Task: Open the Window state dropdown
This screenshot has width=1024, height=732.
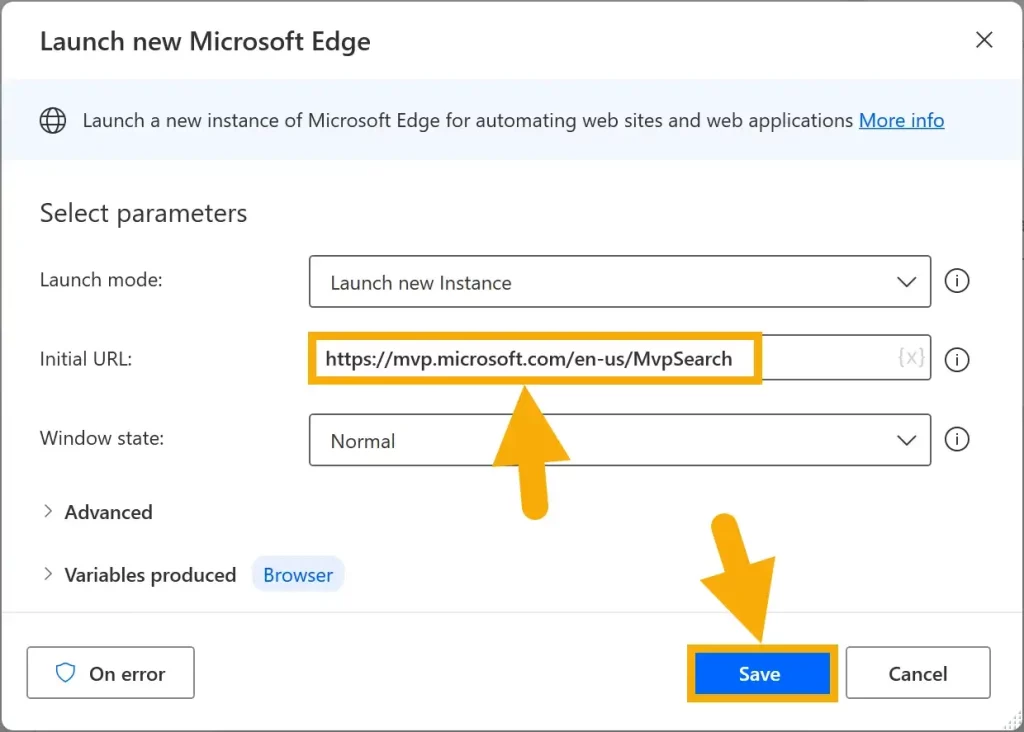Action: tap(619, 440)
